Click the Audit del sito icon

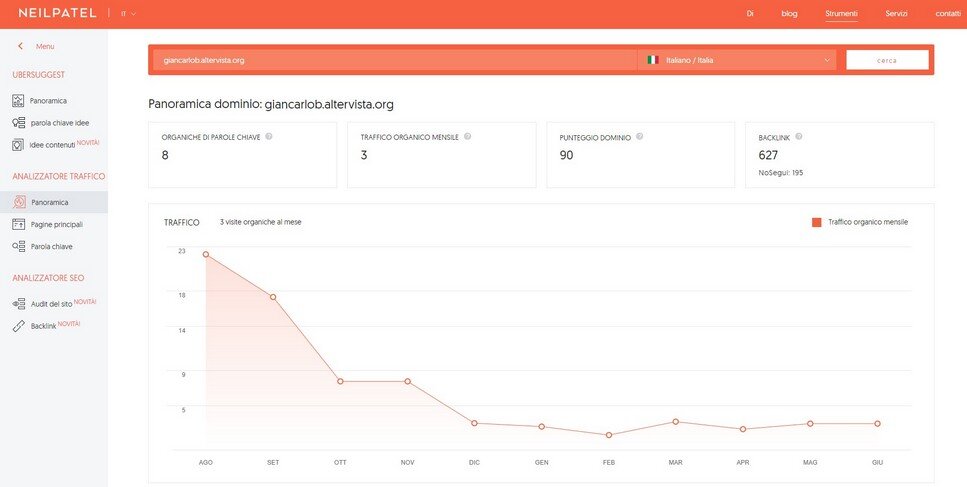[x=18, y=303]
